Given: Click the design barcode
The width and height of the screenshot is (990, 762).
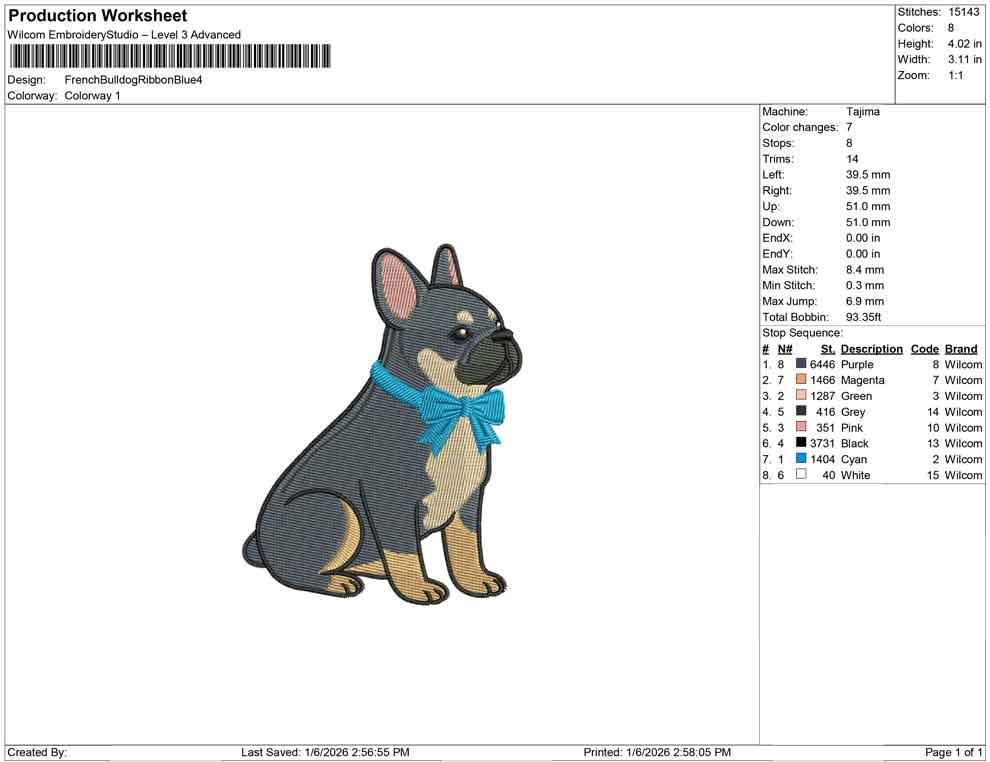Looking at the screenshot, I should pyautogui.click(x=170, y=57).
